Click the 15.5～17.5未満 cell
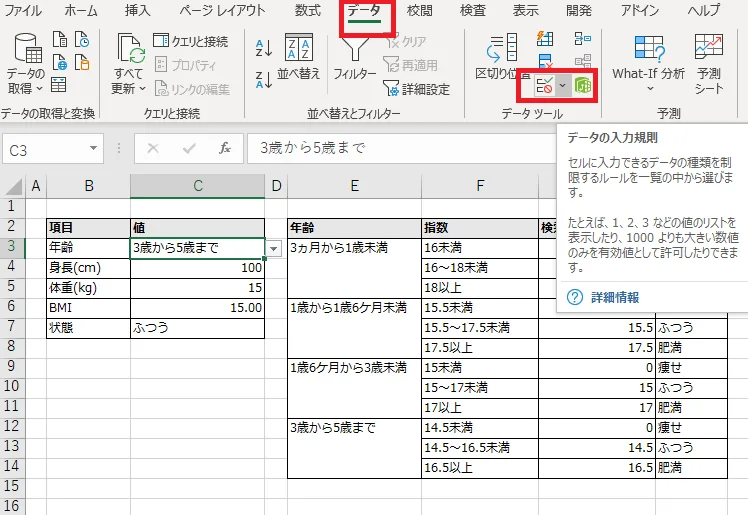The height and width of the screenshot is (515, 748). pyautogui.click(x=480, y=328)
